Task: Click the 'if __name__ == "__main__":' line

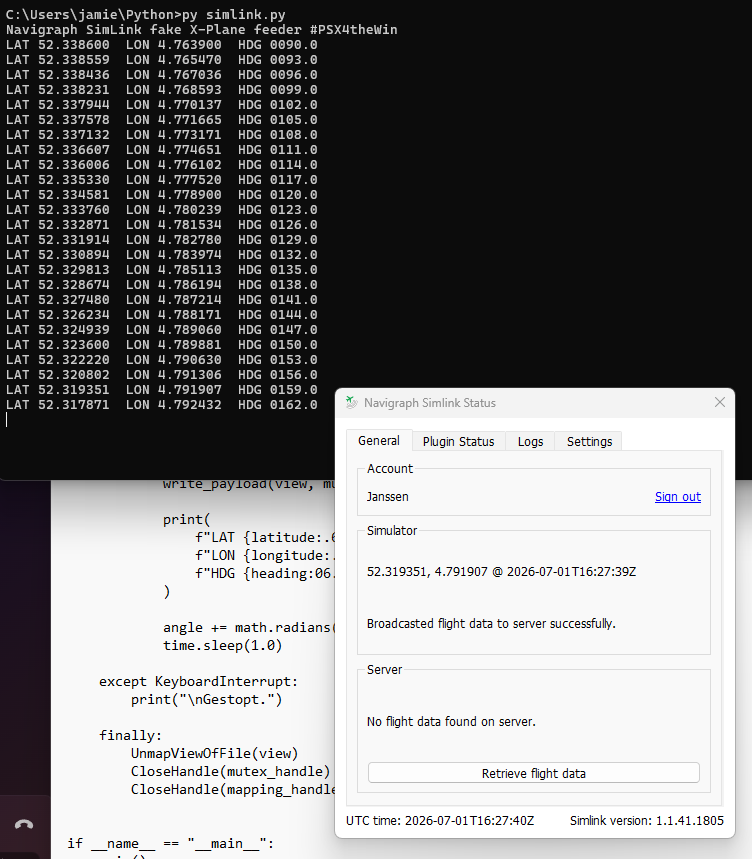Action: (170, 844)
